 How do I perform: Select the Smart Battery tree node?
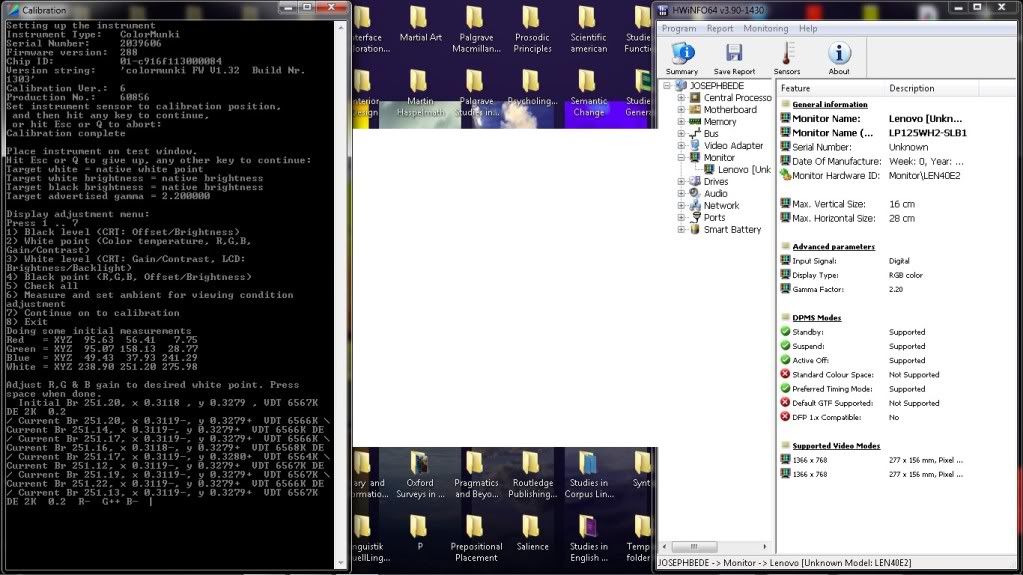tap(732, 229)
